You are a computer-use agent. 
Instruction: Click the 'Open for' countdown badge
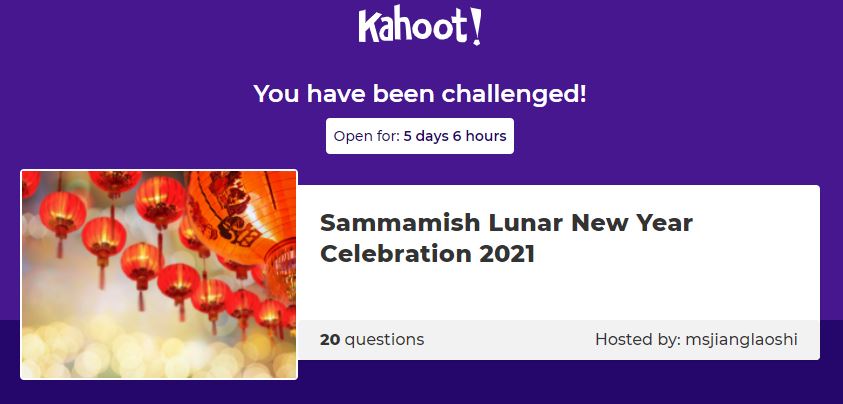point(420,136)
